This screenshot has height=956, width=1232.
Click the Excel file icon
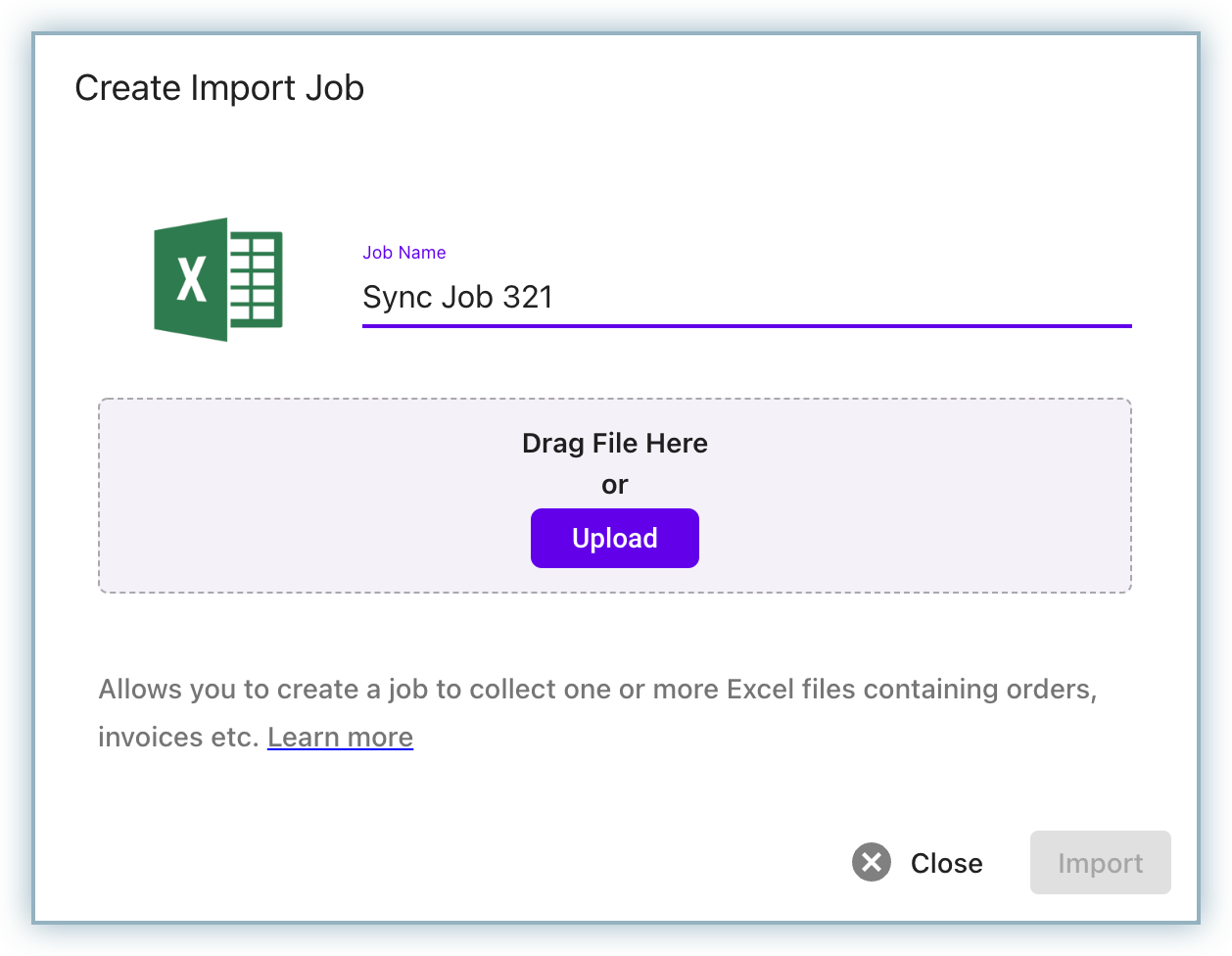click(218, 279)
